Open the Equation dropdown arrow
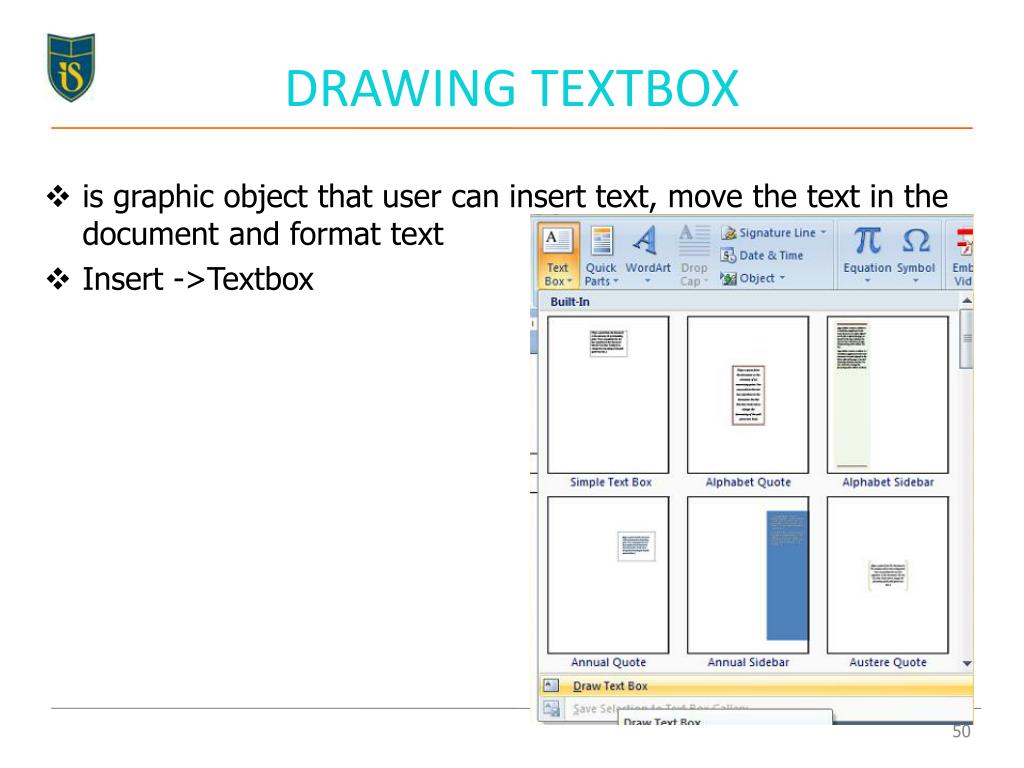Viewport: 1024px width, 768px height. point(867,281)
